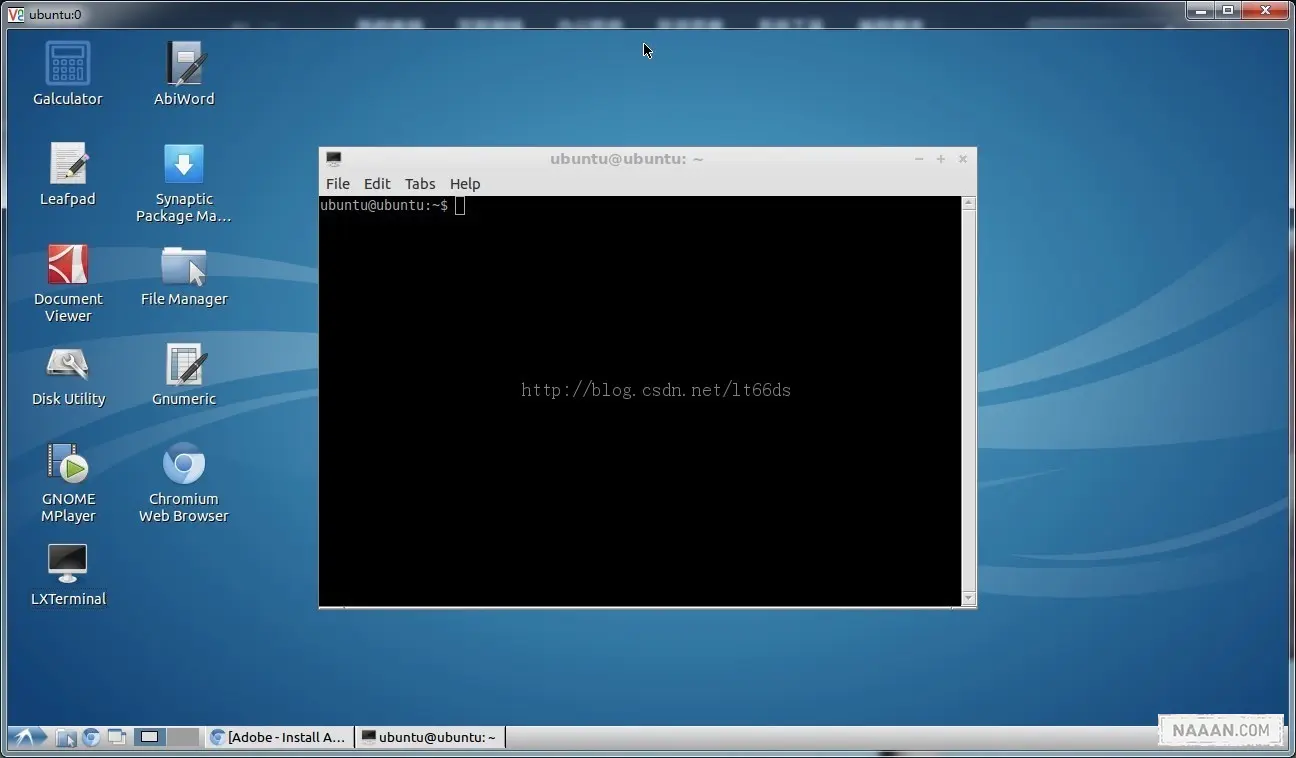The width and height of the screenshot is (1296, 758).
Task: Open the File menu in the terminal
Action: click(338, 184)
